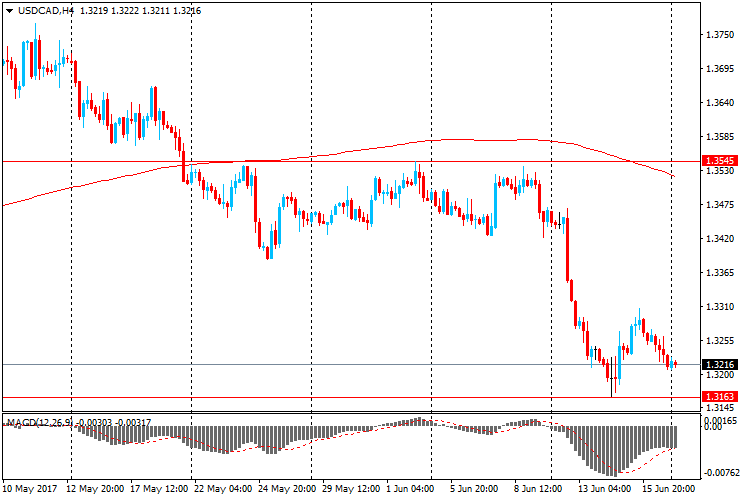The image size is (740, 500).
Task: Click the 1.3475 price scale value
Action: (720, 205)
